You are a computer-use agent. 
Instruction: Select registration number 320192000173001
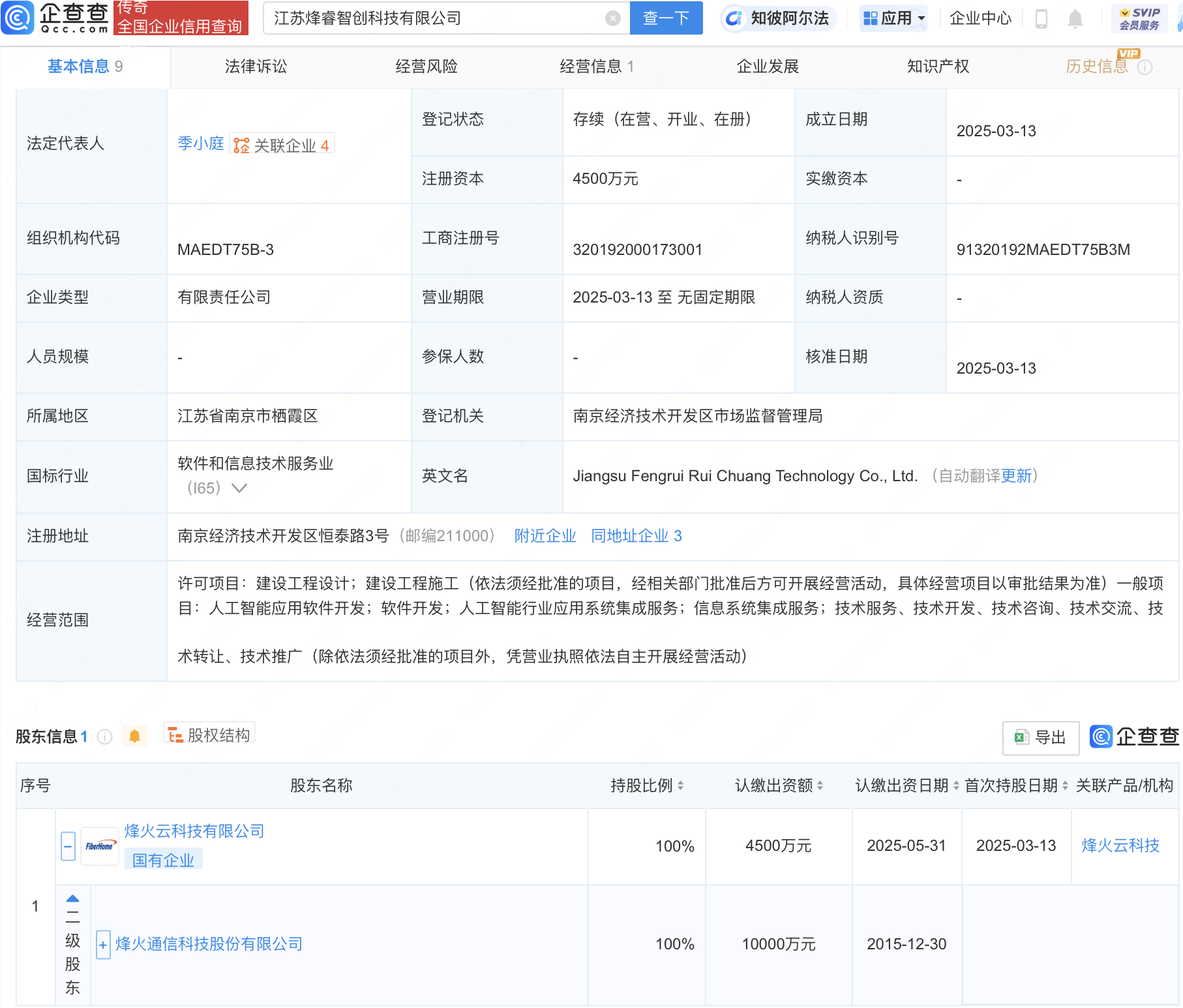(x=637, y=250)
